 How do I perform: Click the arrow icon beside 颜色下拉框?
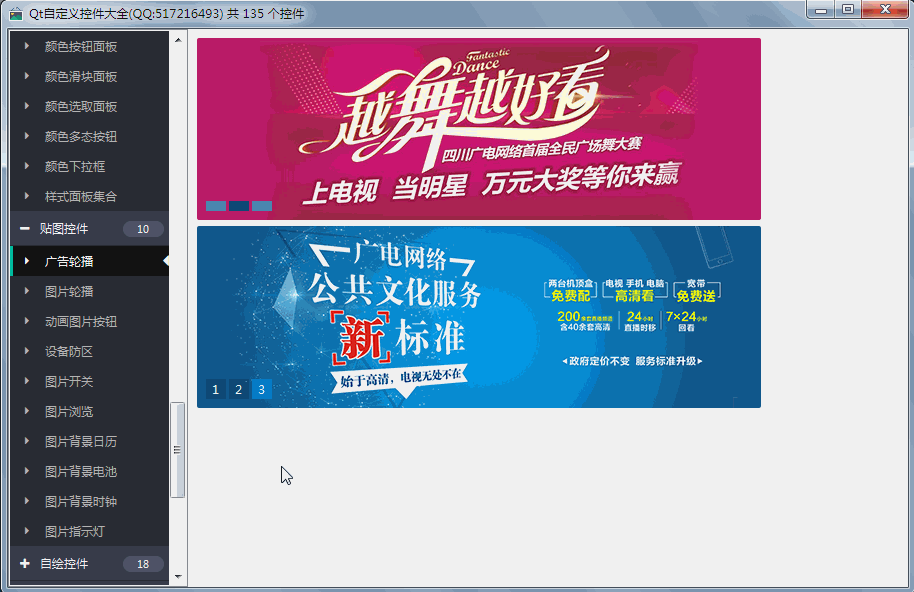coord(27,166)
